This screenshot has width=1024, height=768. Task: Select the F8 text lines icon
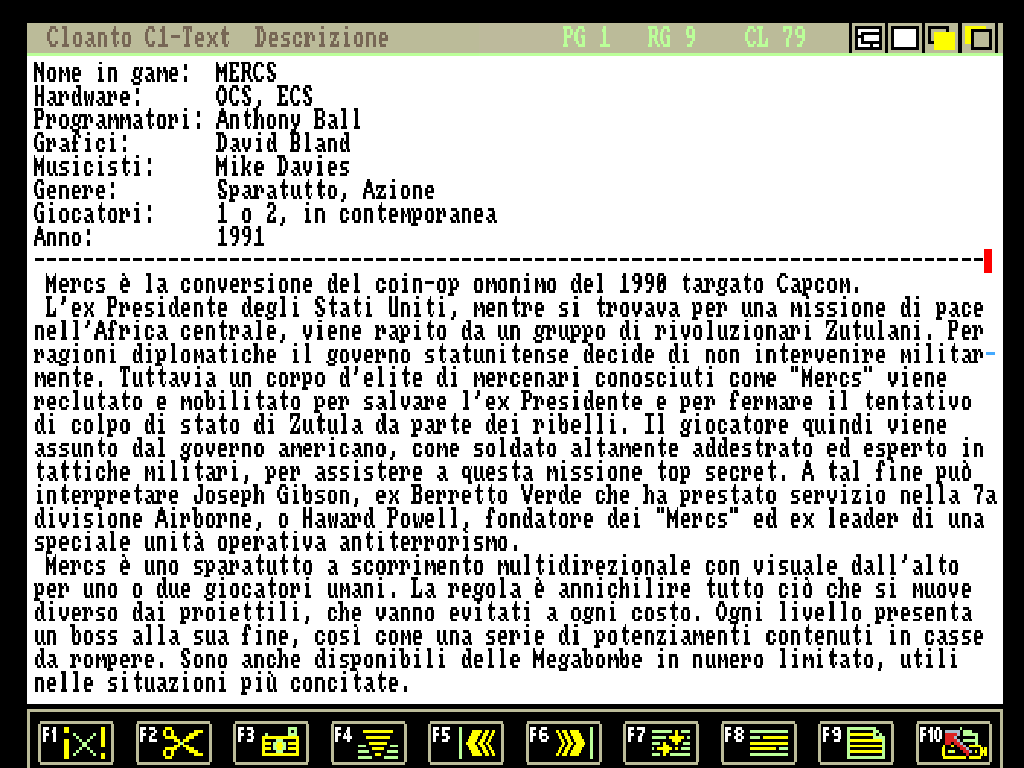point(758,742)
